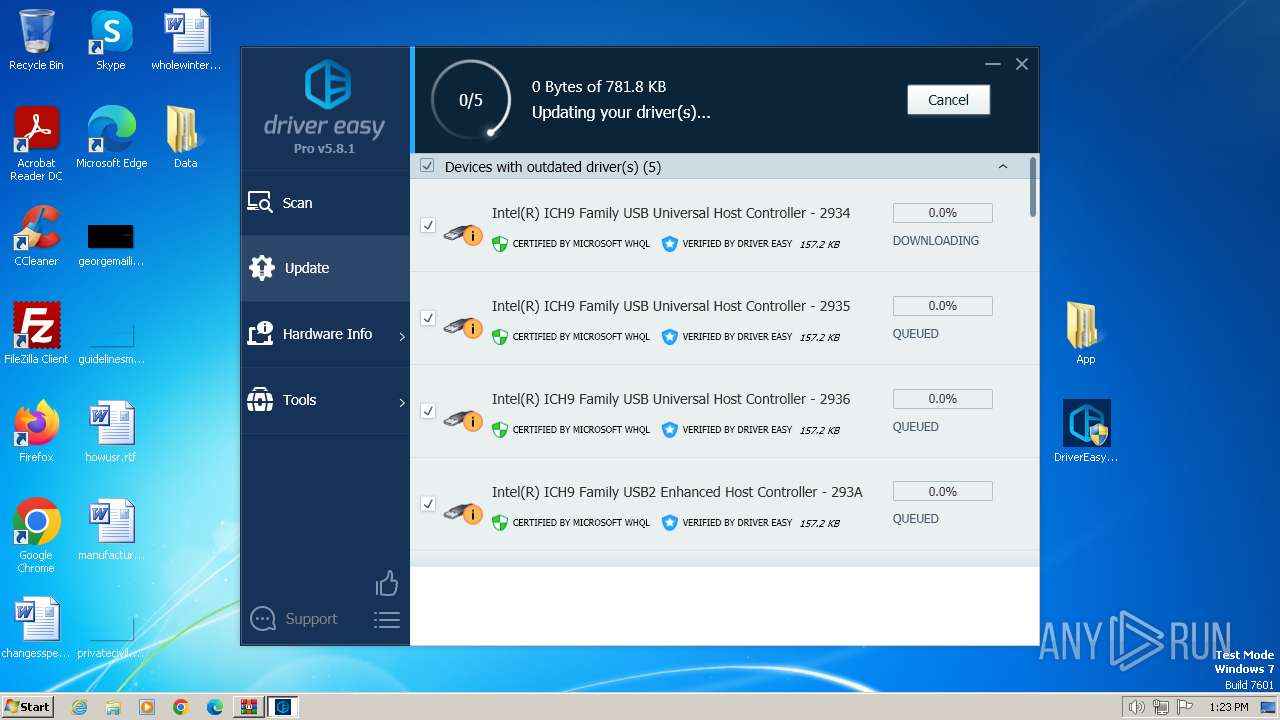
Task: Click the thumbs up like icon
Action: tap(386, 584)
